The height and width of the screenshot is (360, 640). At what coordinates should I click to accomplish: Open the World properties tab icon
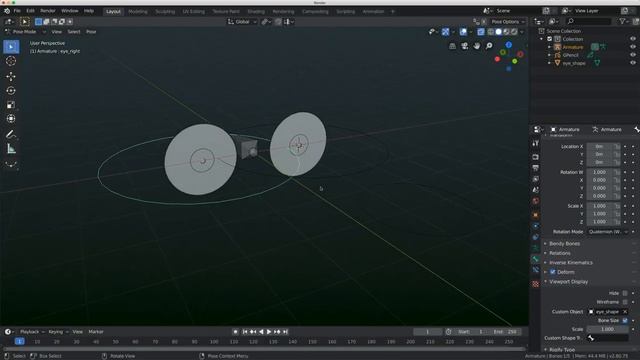click(x=536, y=201)
